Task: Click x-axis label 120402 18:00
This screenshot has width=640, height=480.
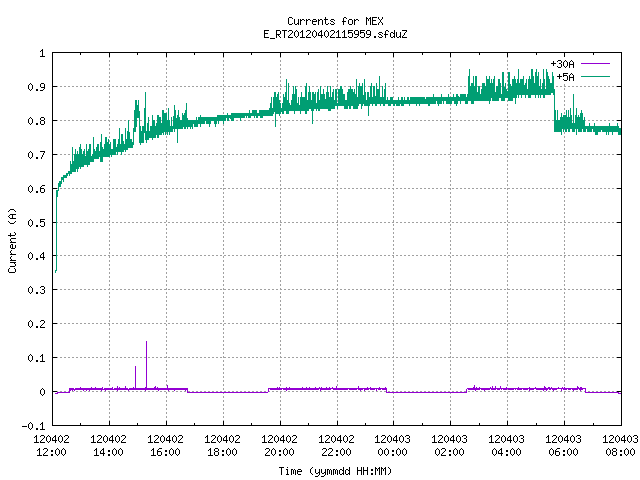Action: point(222,446)
